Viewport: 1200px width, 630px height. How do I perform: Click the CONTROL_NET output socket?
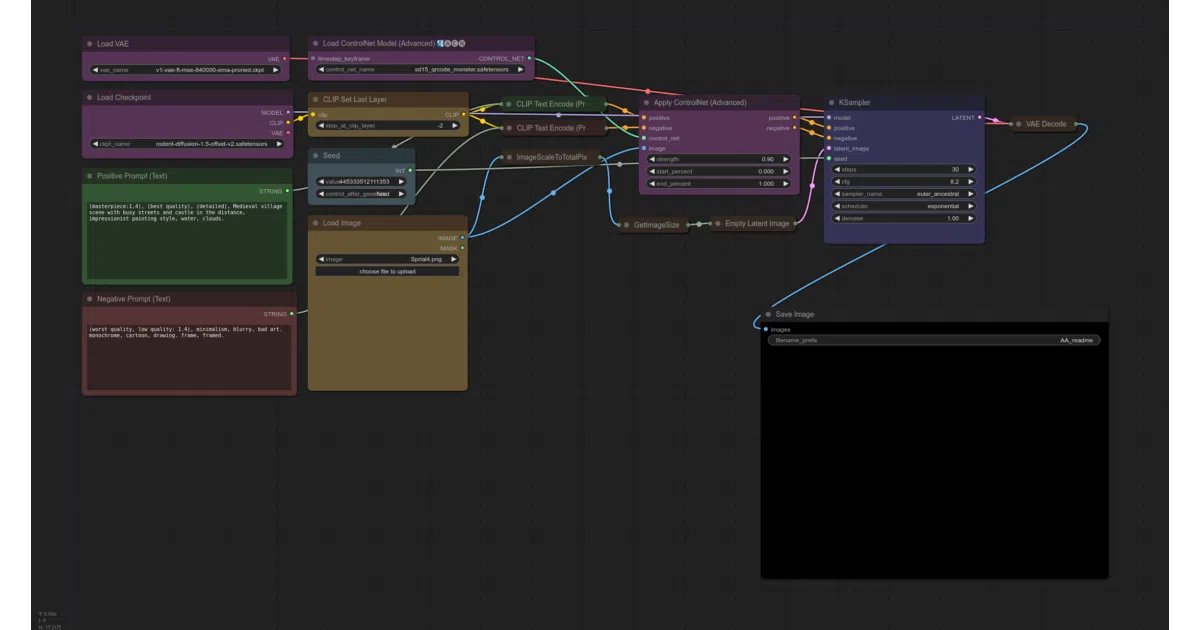[529, 59]
